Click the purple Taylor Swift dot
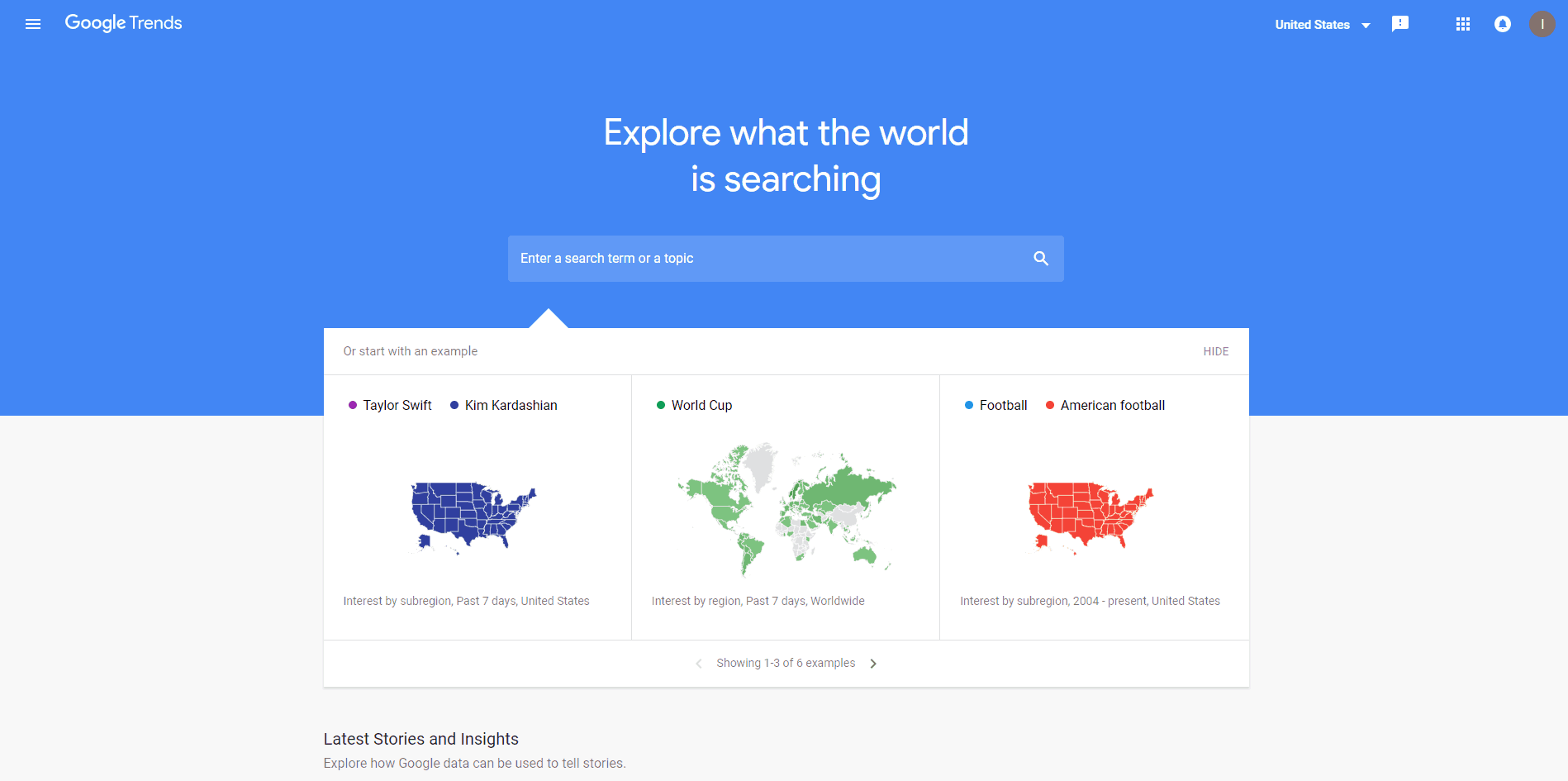Screen dimensions: 1568x781 coord(353,405)
